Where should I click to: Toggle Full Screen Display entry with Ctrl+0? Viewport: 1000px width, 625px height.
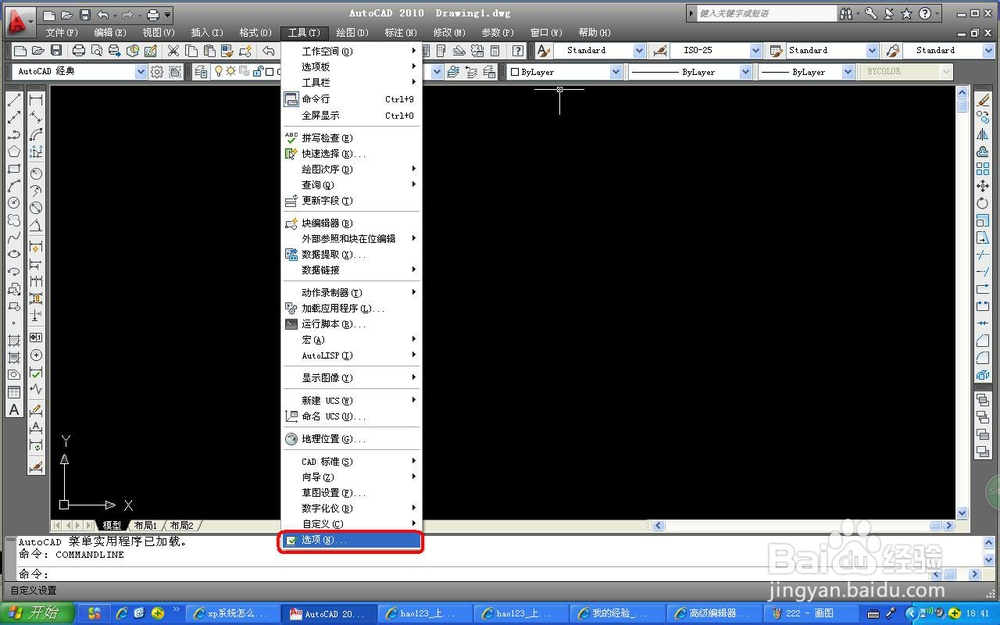(x=351, y=115)
